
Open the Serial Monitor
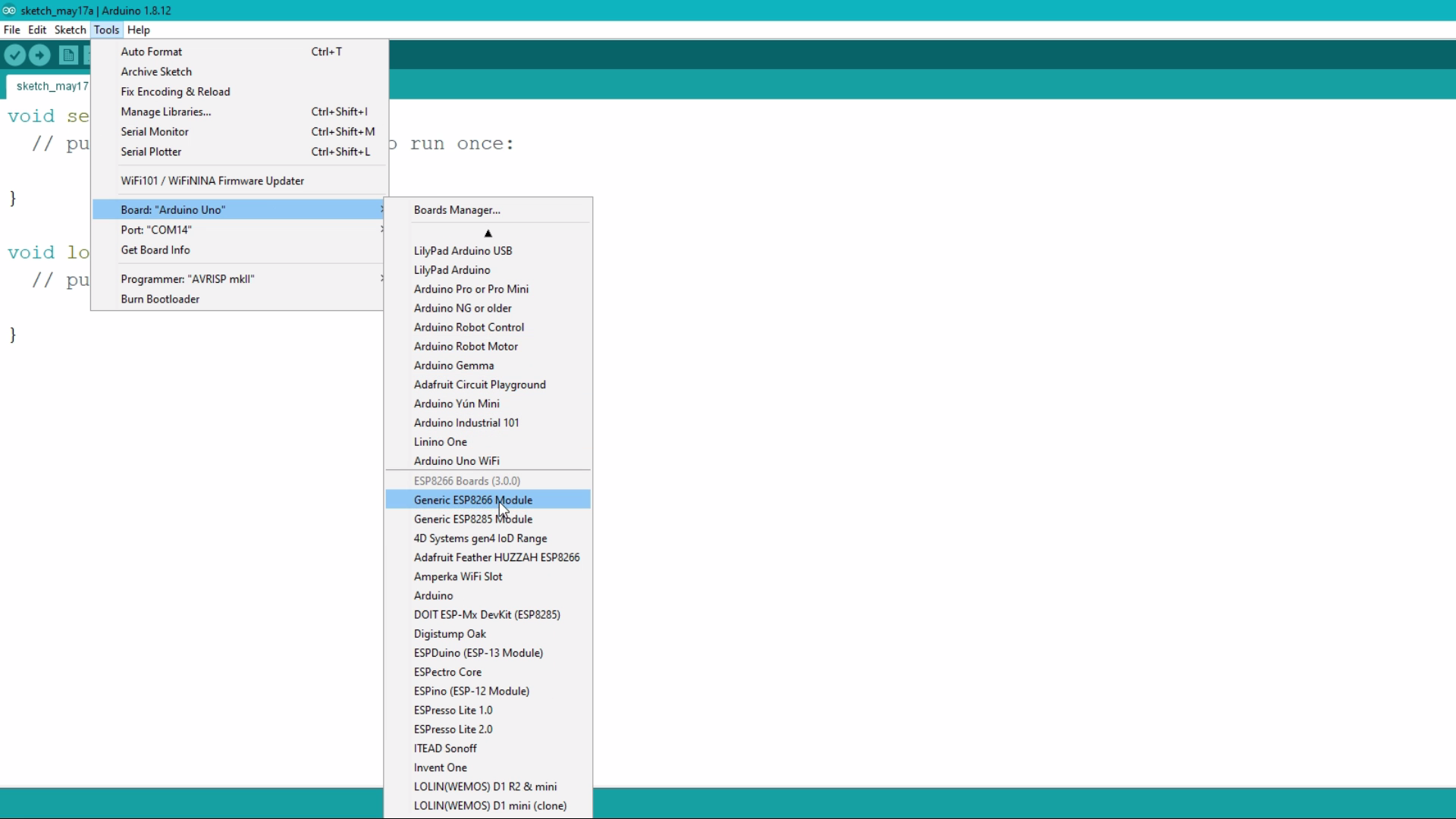pyautogui.click(x=155, y=132)
